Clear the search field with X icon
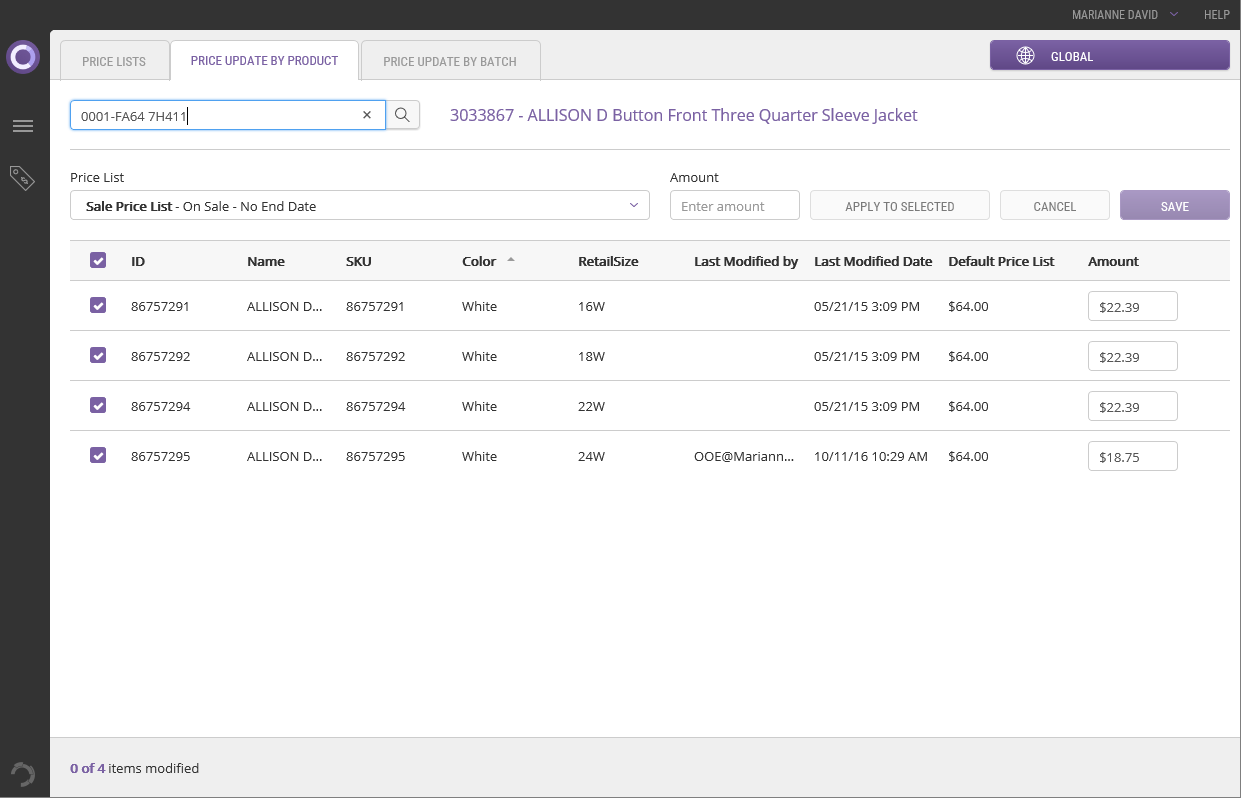The height and width of the screenshot is (798, 1241). click(367, 115)
